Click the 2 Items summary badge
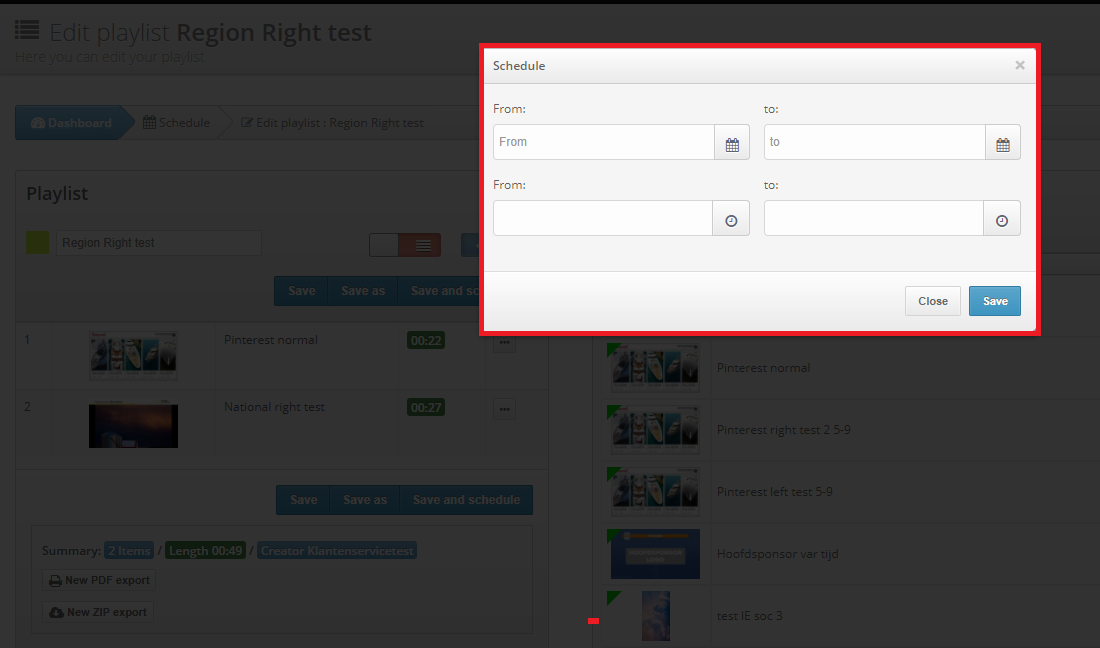 (x=129, y=551)
